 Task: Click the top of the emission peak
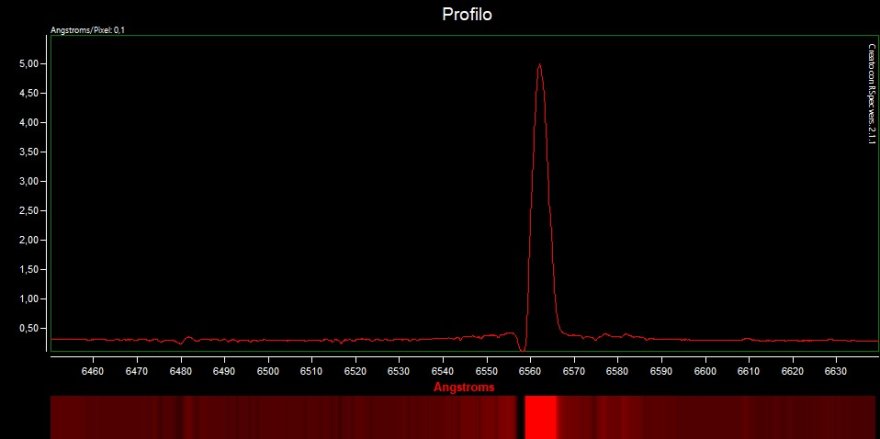coord(540,66)
